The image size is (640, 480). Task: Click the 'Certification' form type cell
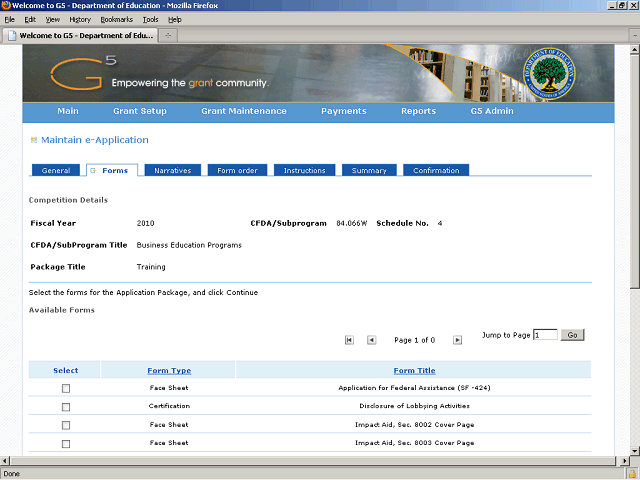(x=169, y=406)
